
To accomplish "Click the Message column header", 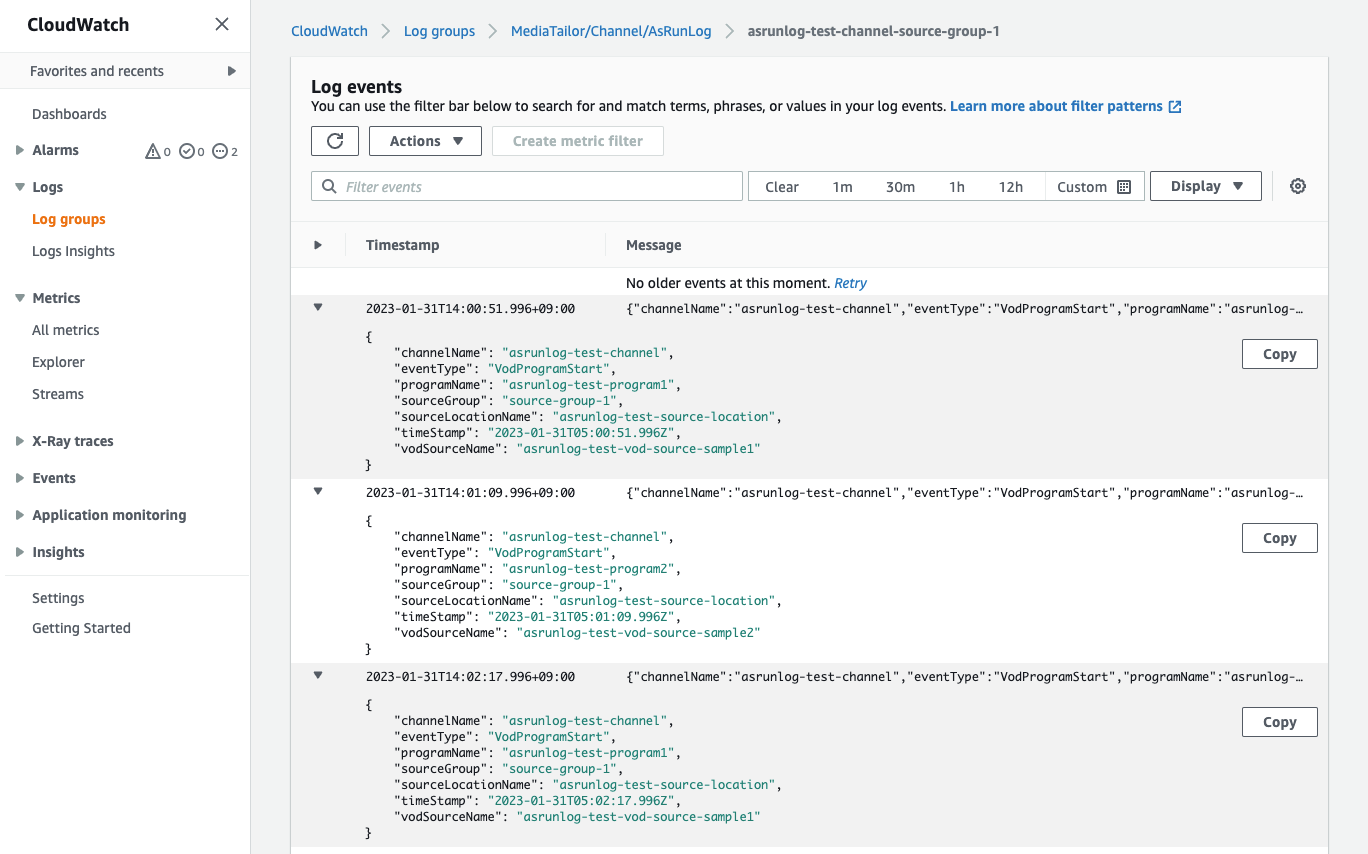I will (653, 245).
